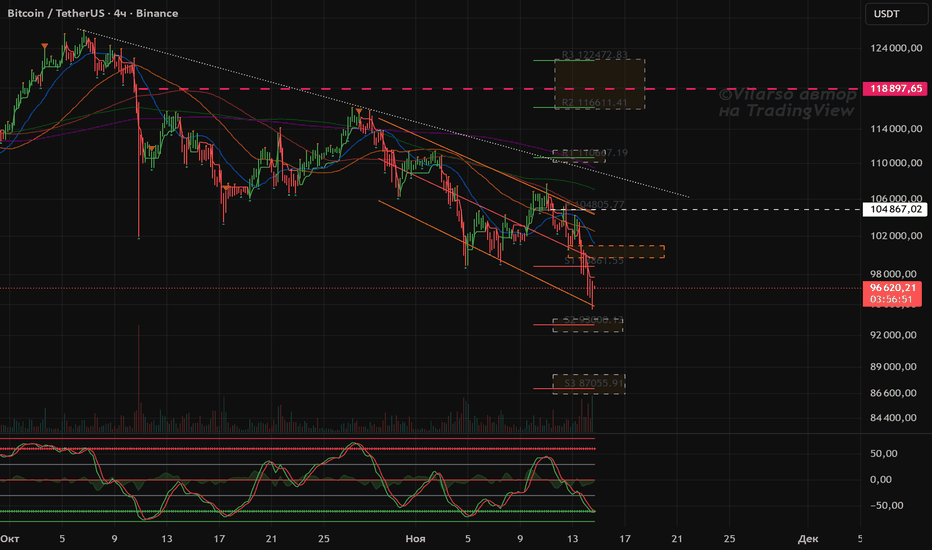Click the orange dashed zone rectangle
The image size is (932, 550).
(x=634, y=252)
